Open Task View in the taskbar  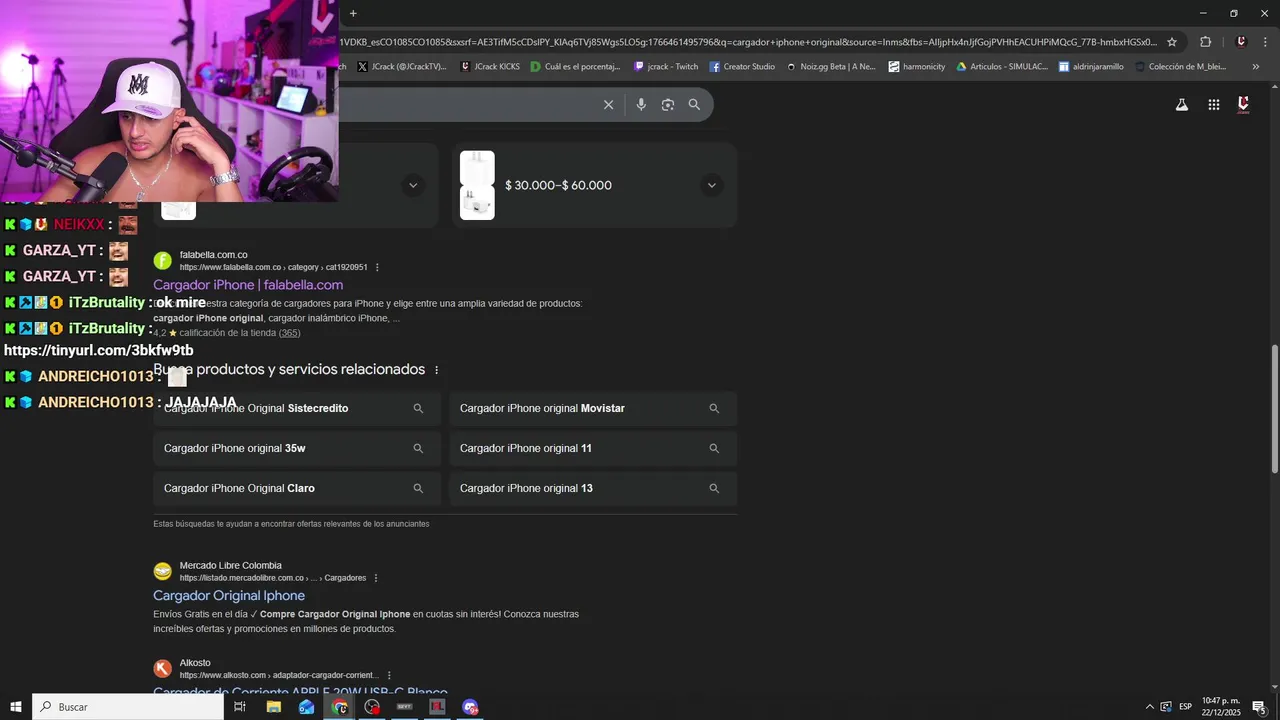240,707
